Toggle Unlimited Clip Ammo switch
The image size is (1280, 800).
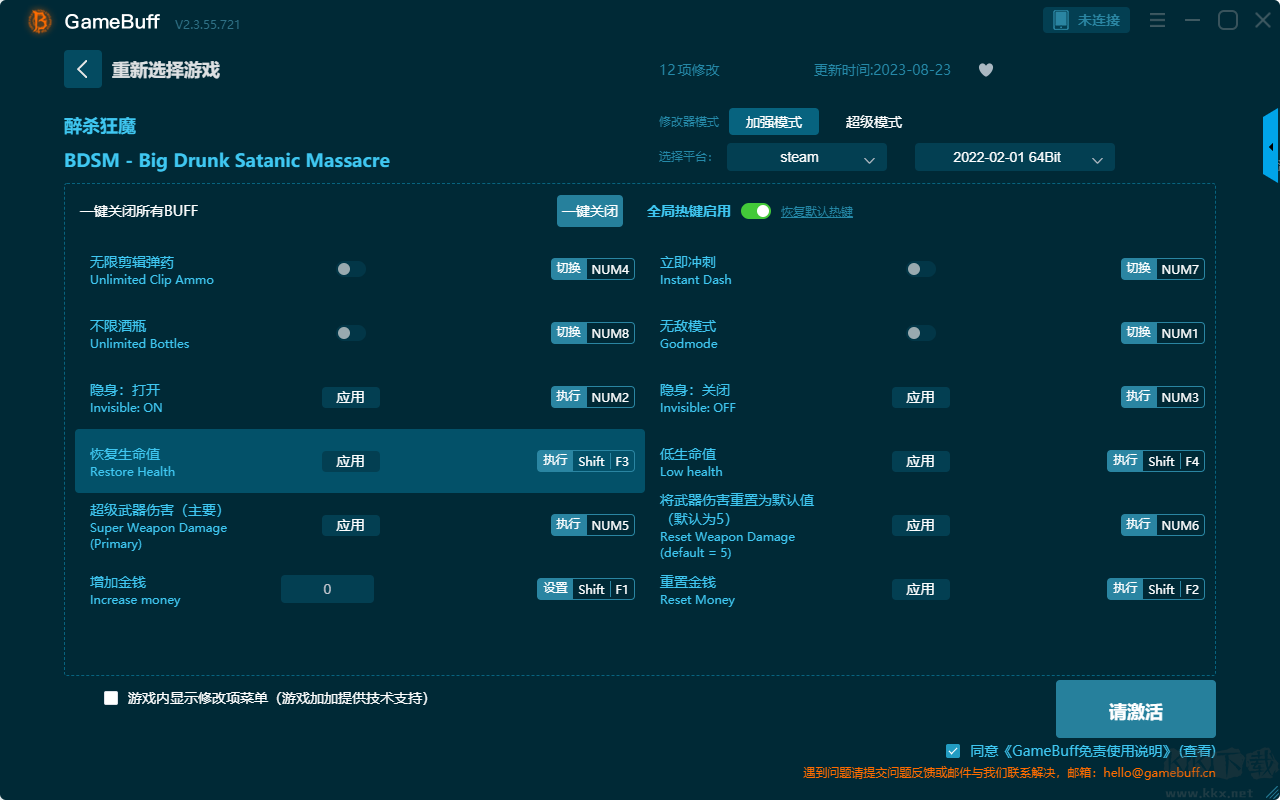351,269
